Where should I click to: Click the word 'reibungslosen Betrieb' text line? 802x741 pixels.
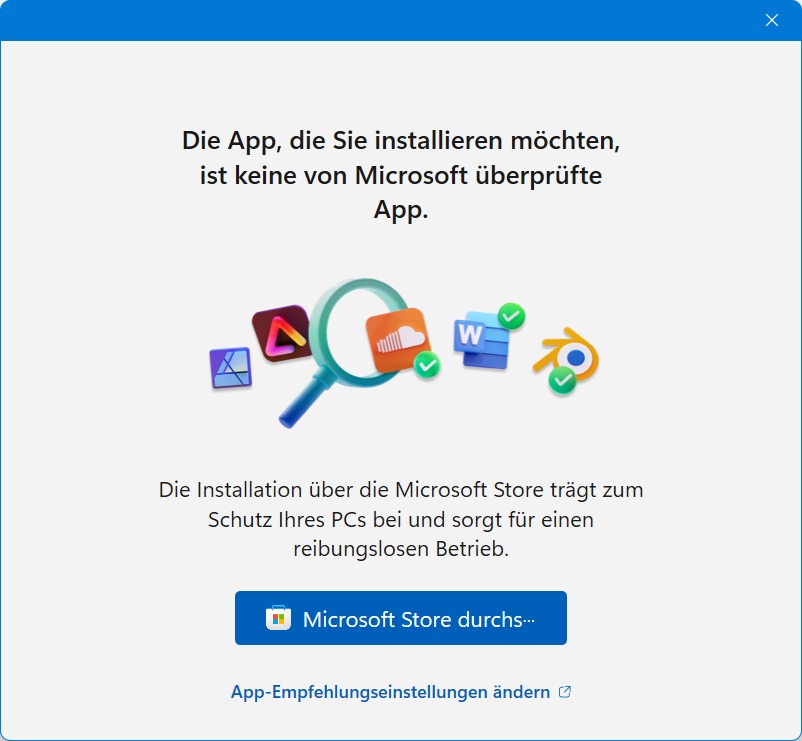pyautogui.click(x=401, y=549)
